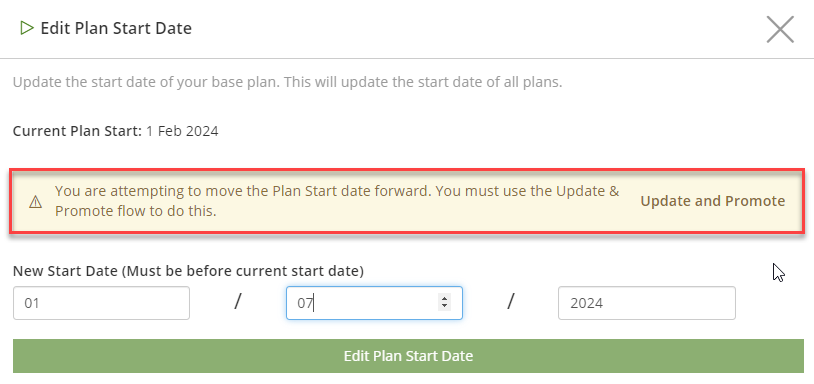Image resolution: width=814 pixels, height=384 pixels.
Task: Click the divider line under the dialog header
Action: point(407,58)
